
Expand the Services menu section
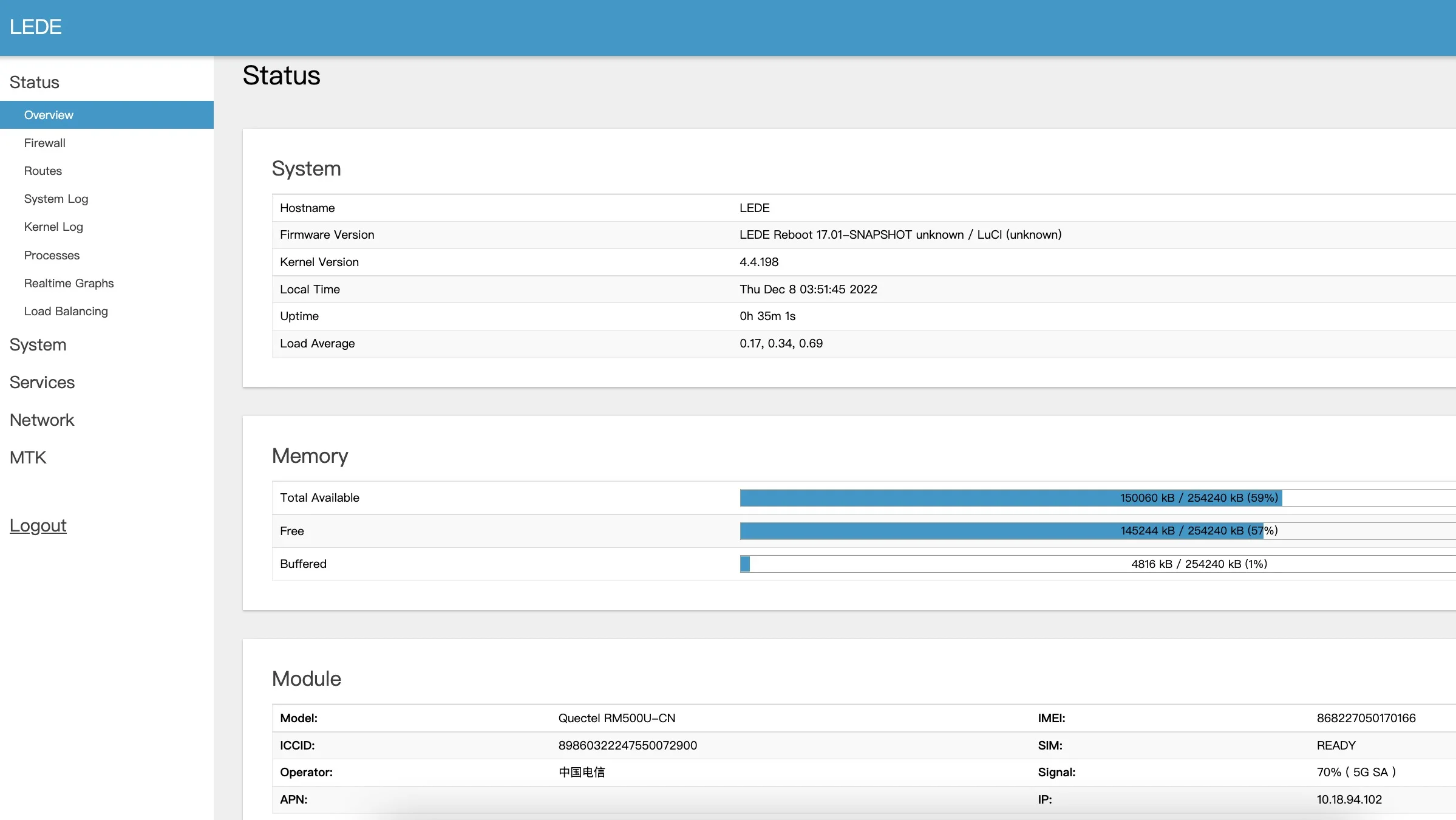42,382
